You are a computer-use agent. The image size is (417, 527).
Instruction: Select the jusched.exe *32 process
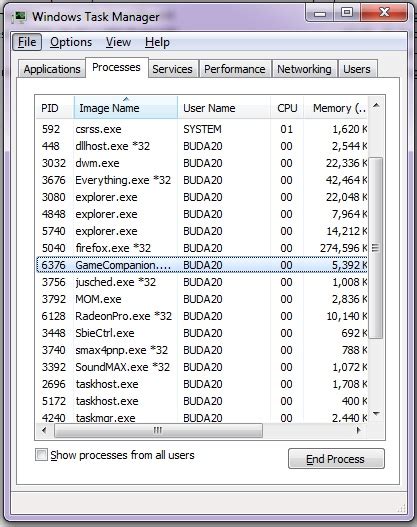(202, 282)
